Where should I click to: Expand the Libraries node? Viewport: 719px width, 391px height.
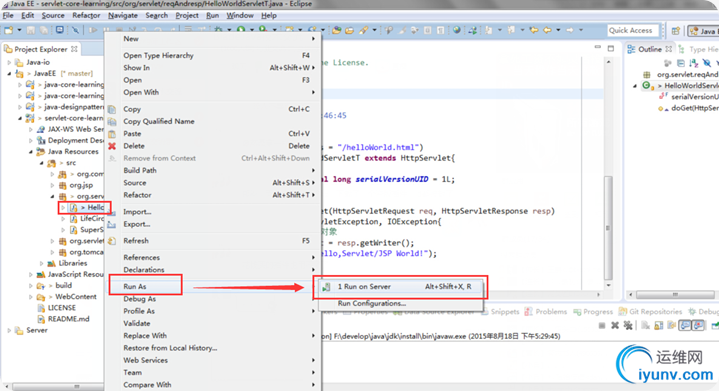tap(42, 263)
